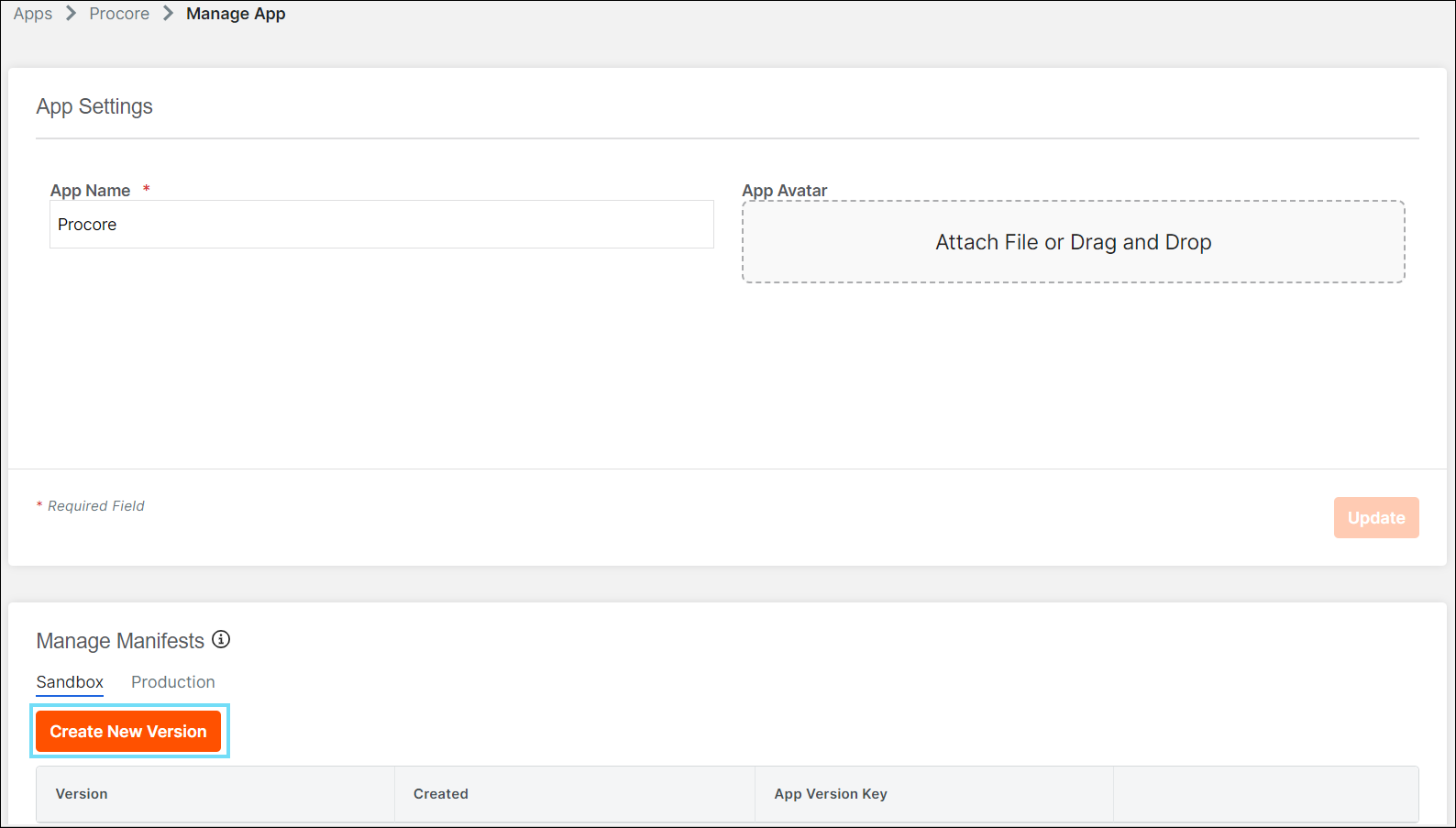Click the Created column header
This screenshot has width=1456, height=828.
440,794
